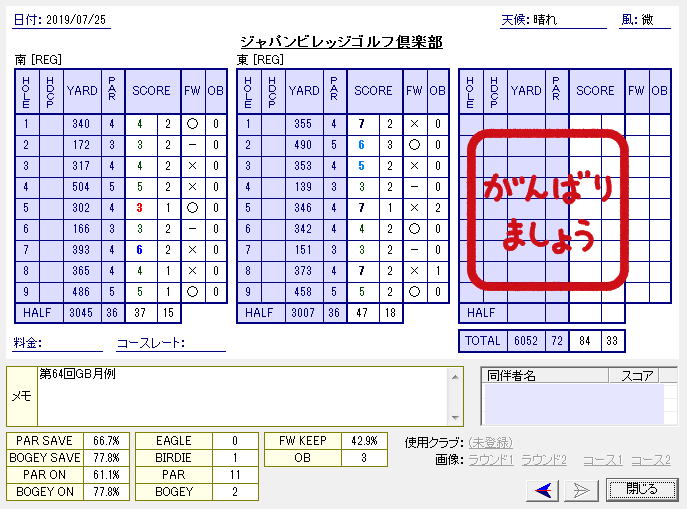Viewport: 687px width, 509px height.
Task: Go to previous round with blue arrow
Action: pyautogui.click(x=542, y=490)
